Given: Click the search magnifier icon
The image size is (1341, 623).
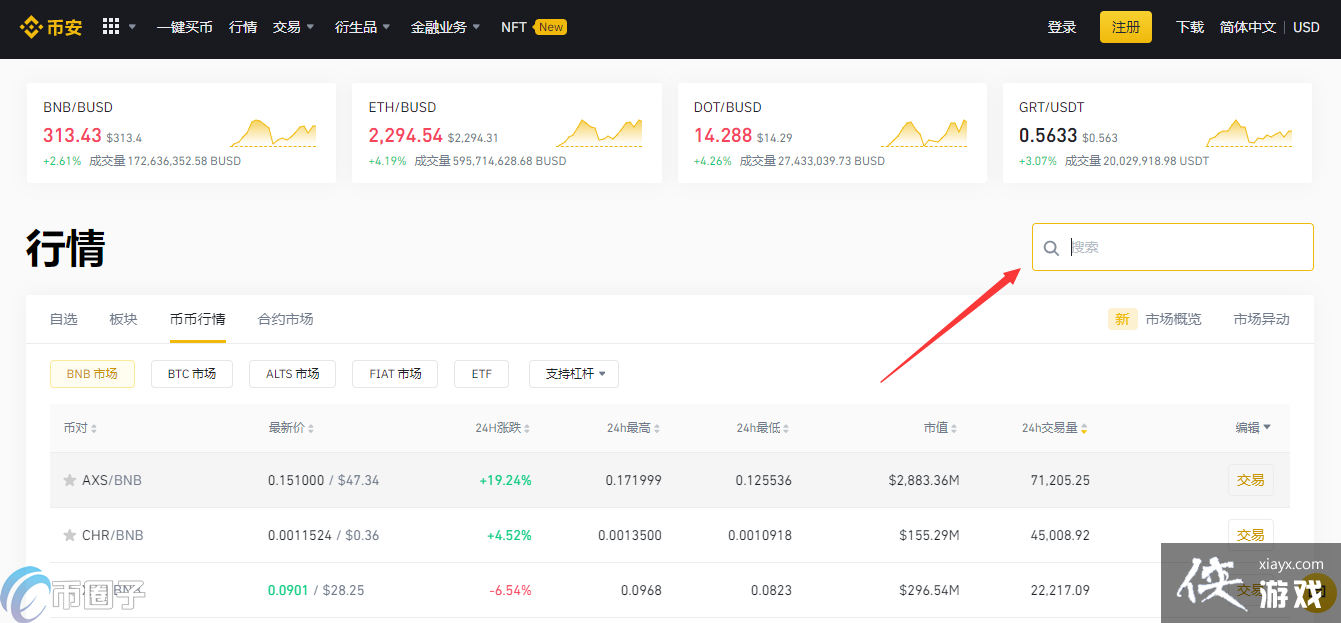Looking at the screenshot, I should point(1051,248).
